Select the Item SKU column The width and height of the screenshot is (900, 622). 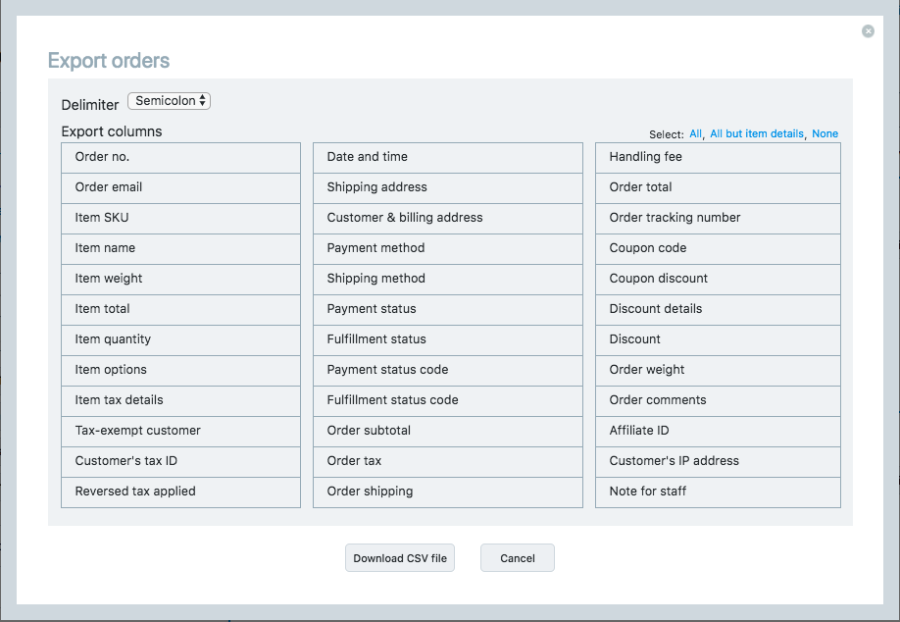pos(180,218)
